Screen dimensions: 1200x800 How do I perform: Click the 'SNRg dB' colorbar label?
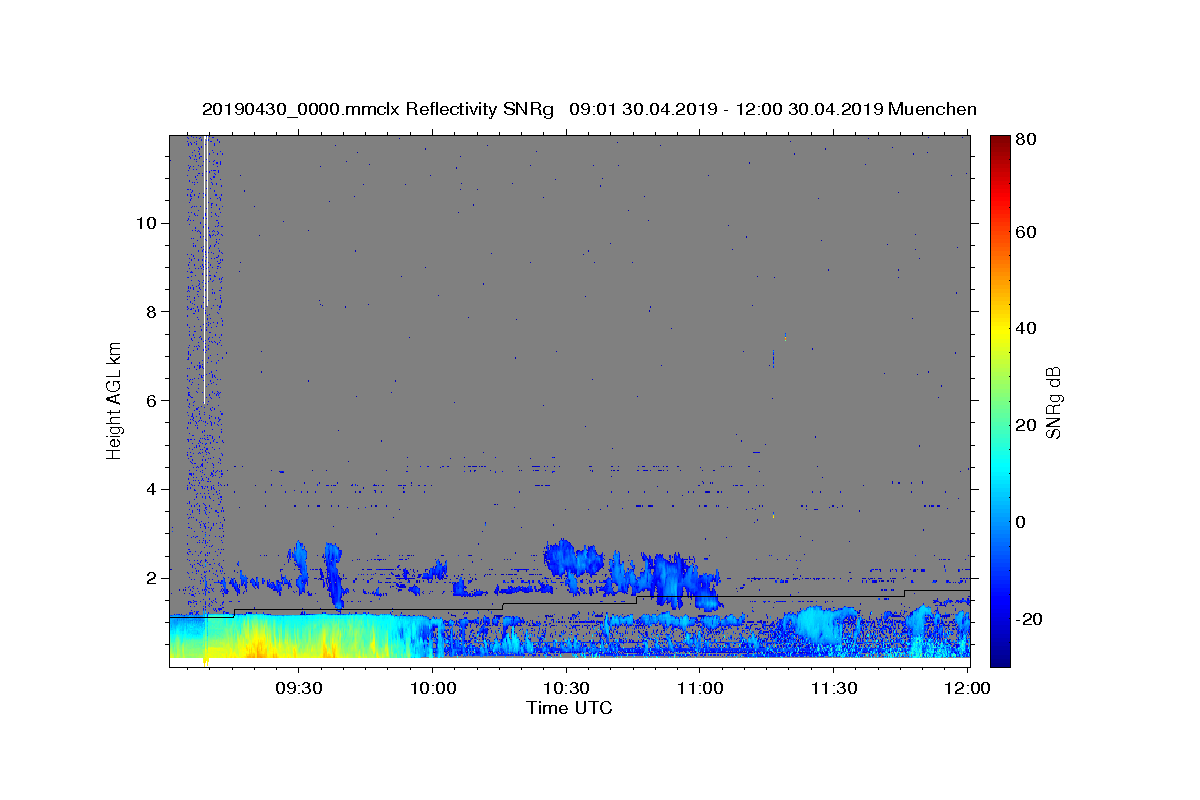click(1053, 402)
